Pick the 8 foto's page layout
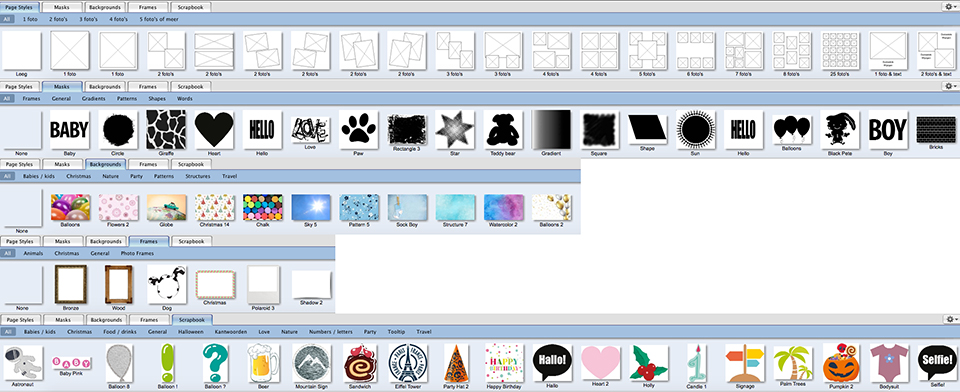Screen dimensions: 960x392 792,50
